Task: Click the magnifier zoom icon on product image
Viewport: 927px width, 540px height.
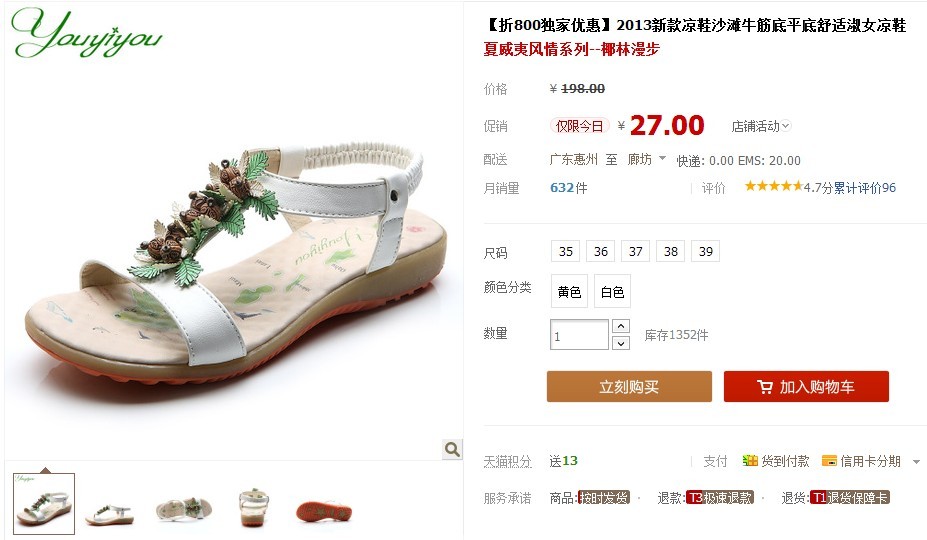Action: click(x=452, y=450)
